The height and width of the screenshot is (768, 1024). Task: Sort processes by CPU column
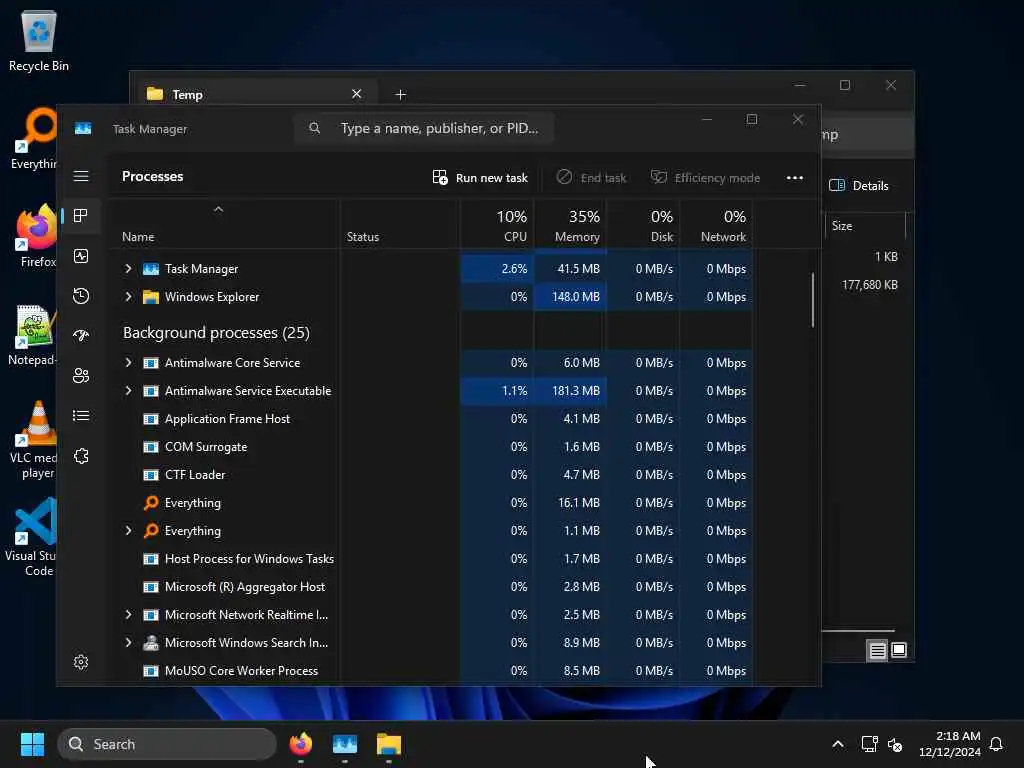498,225
